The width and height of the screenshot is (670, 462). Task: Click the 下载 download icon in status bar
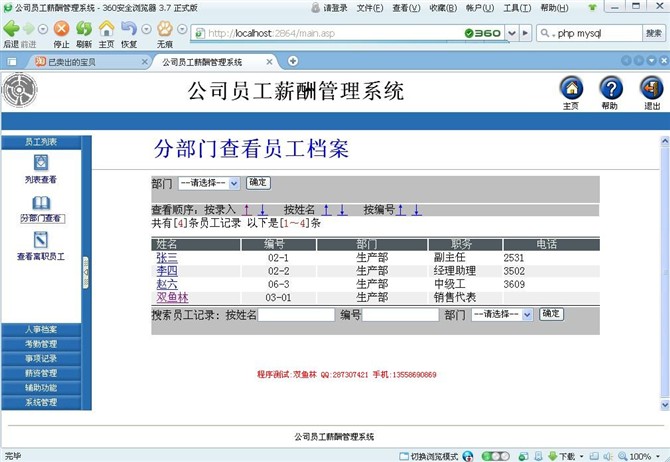click(x=552, y=456)
